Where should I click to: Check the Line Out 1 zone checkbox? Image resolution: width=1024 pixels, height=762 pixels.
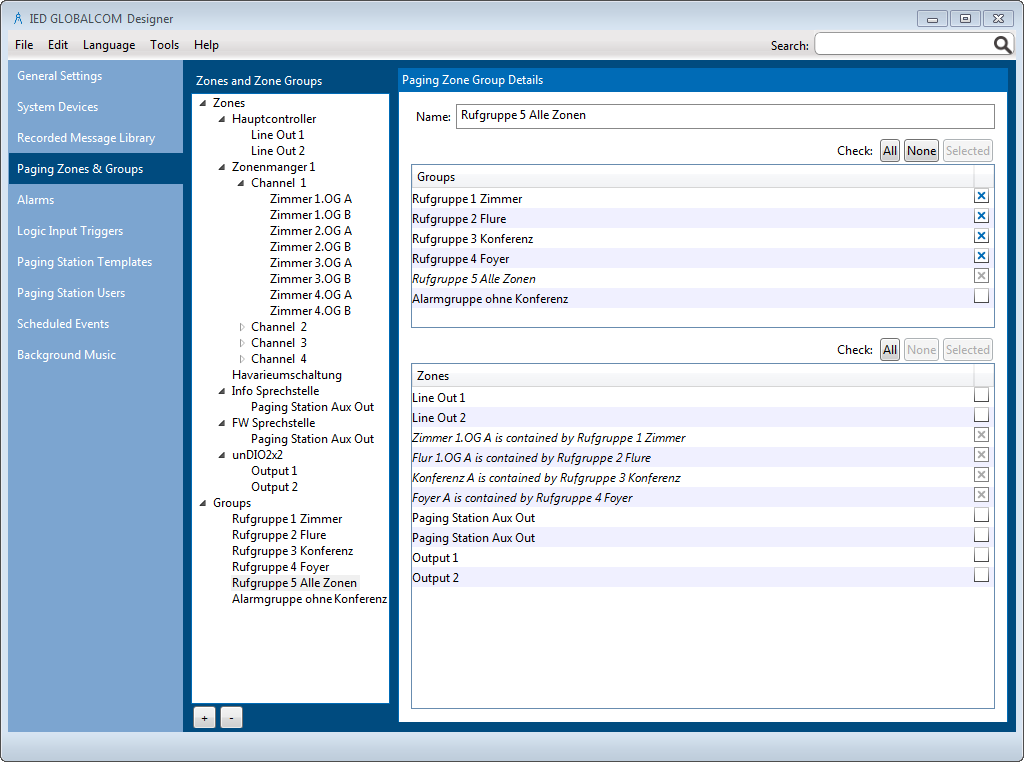(x=981, y=395)
